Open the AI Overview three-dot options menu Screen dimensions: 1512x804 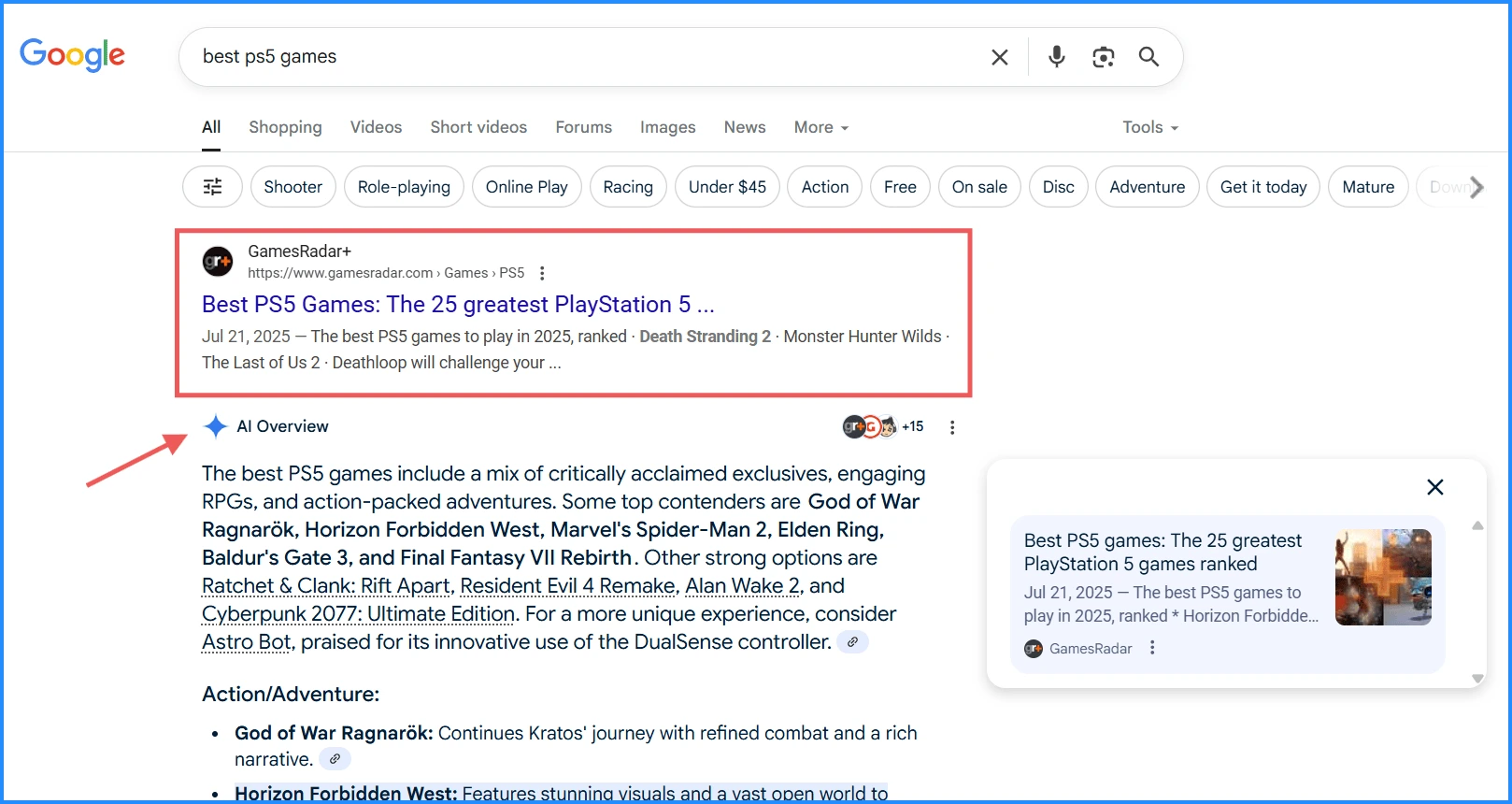coord(952,427)
